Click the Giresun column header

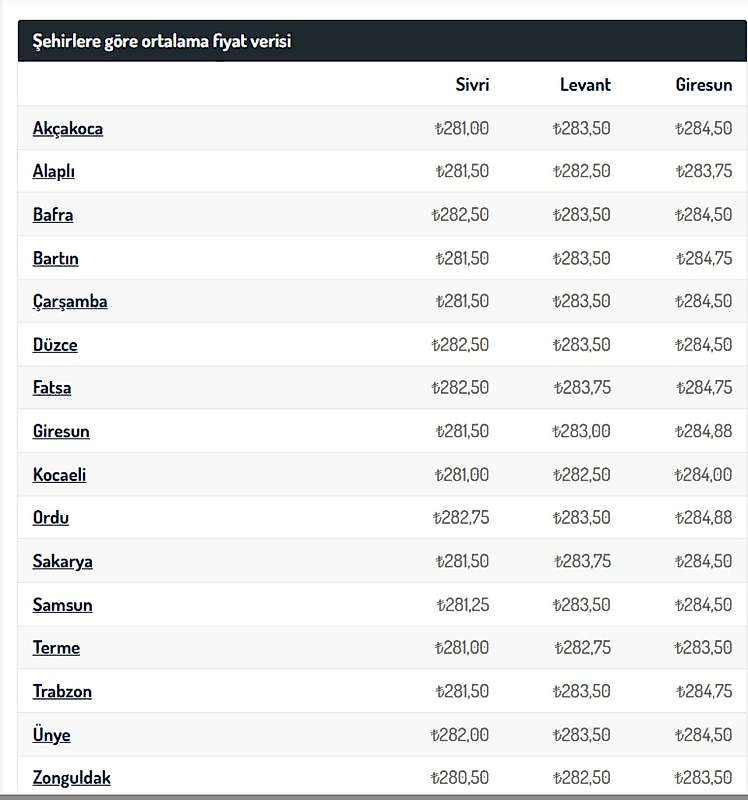click(704, 85)
